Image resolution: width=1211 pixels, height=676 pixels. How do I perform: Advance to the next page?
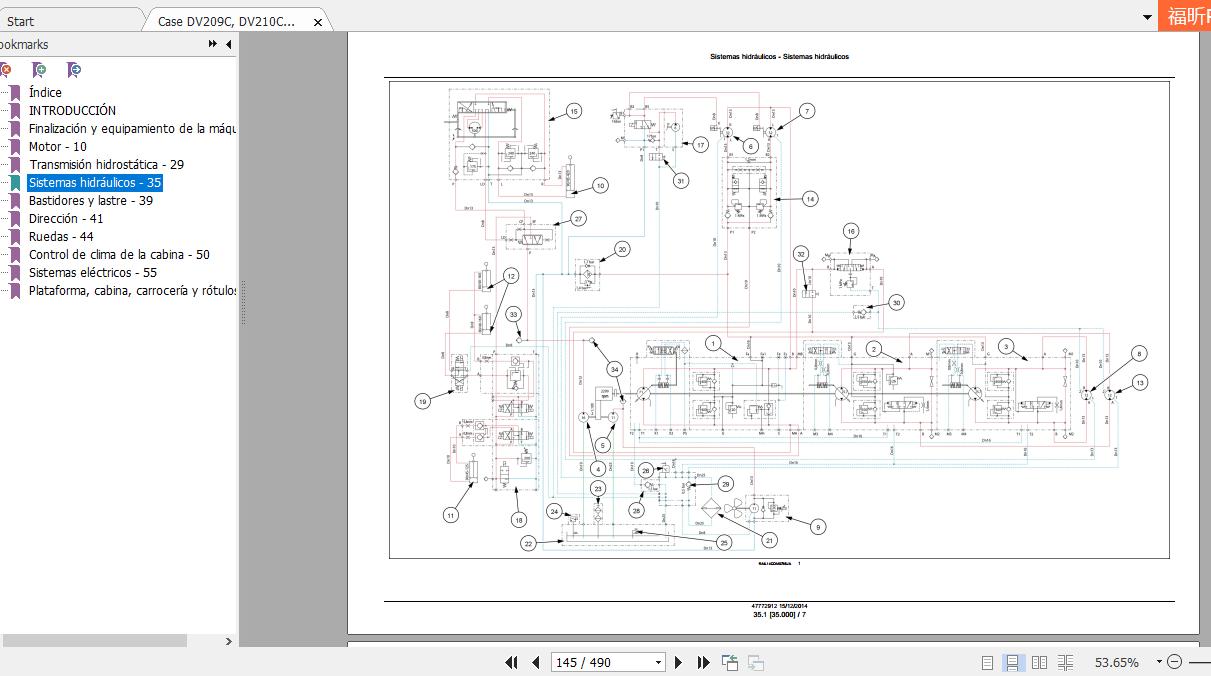pyautogui.click(x=679, y=662)
